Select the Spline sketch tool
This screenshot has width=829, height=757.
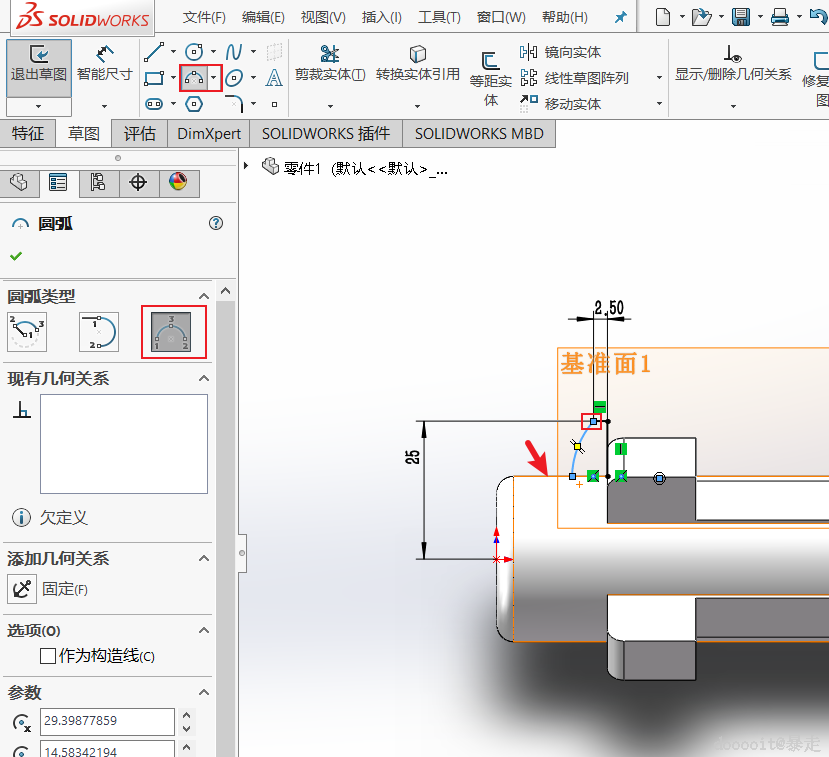click(x=234, y=52)
